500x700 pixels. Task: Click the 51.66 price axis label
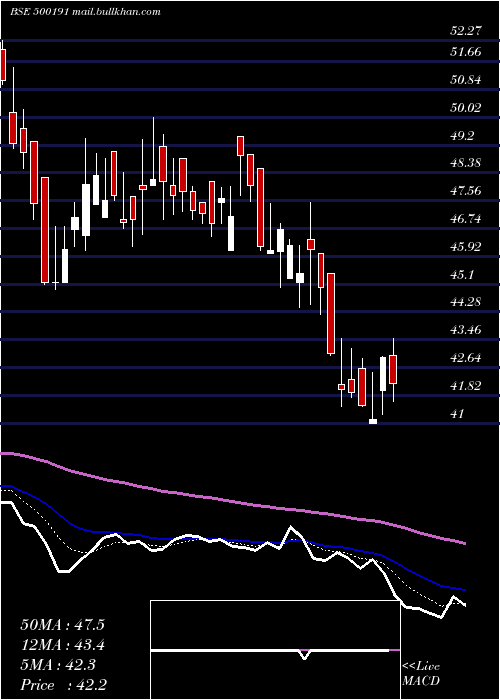pos(466,52)
